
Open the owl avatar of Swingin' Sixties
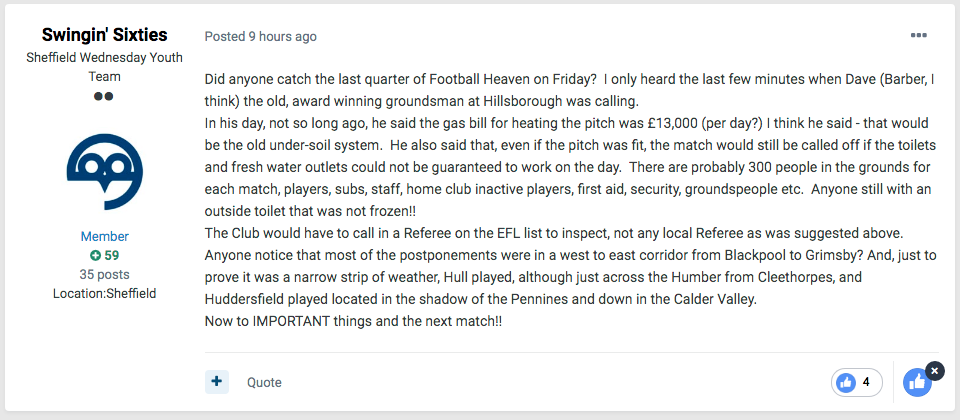(104, 172)
